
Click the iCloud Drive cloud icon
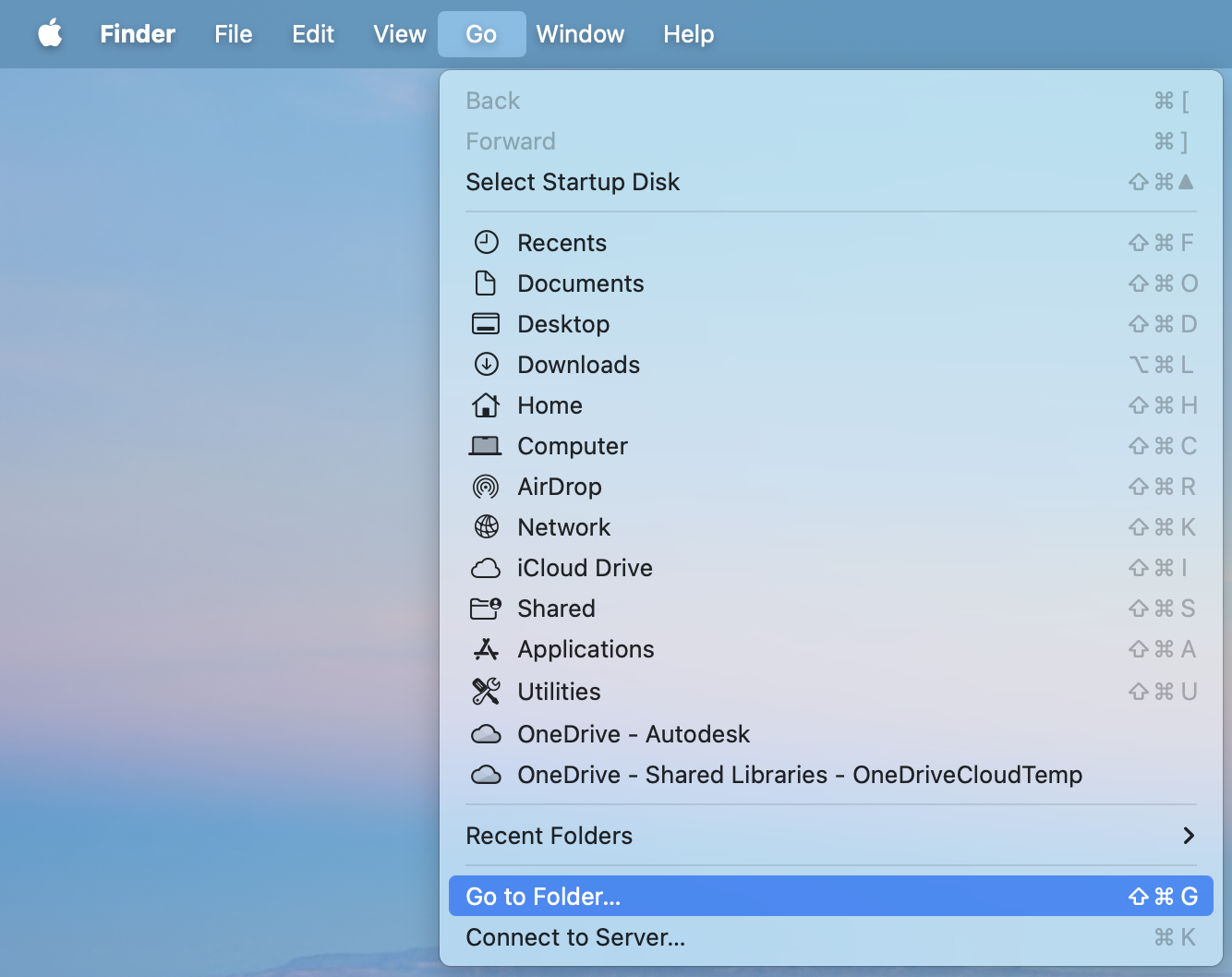(486, 568)
